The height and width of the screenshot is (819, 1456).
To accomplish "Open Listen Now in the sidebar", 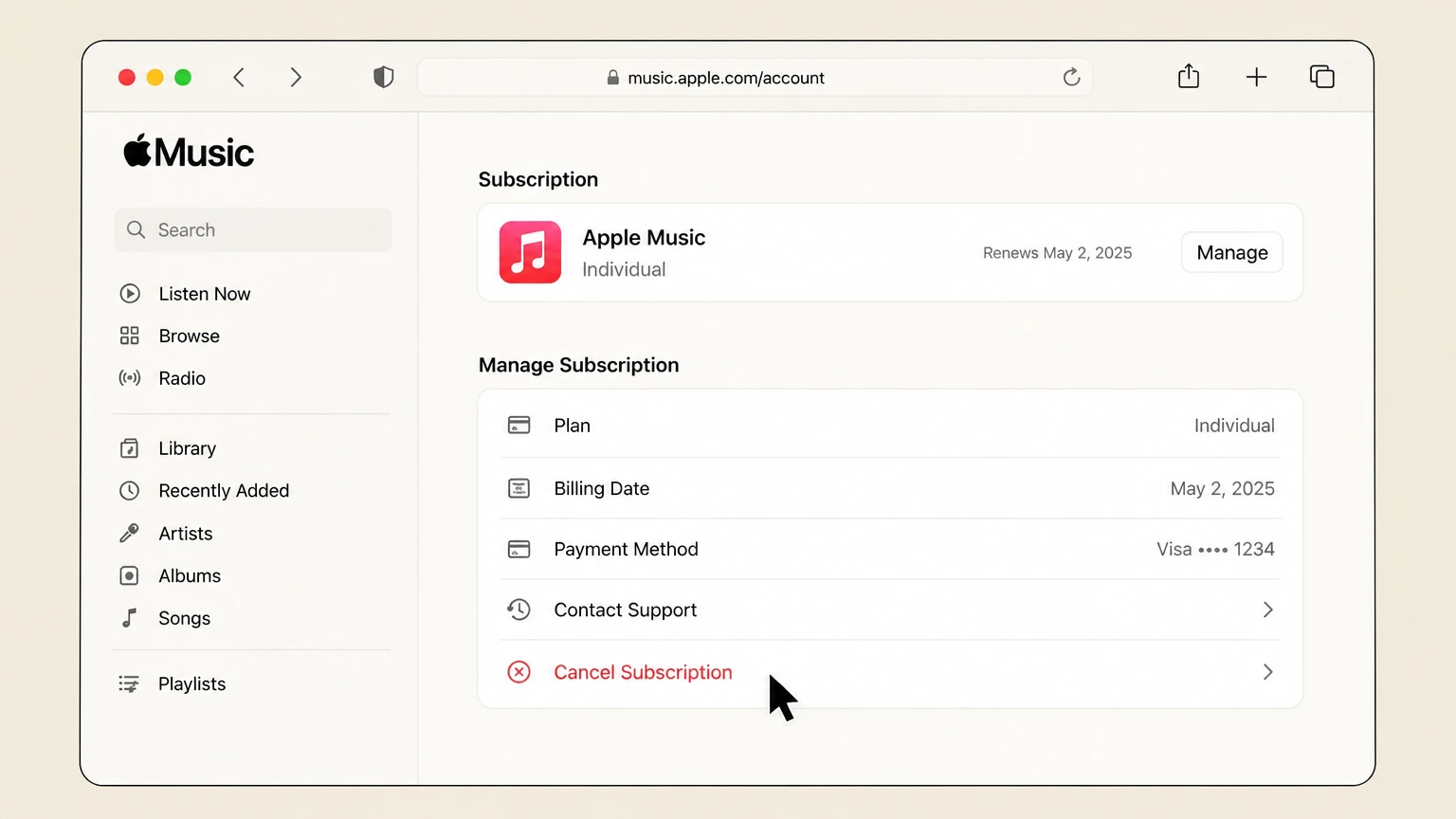I will click(x=205, y=294).
